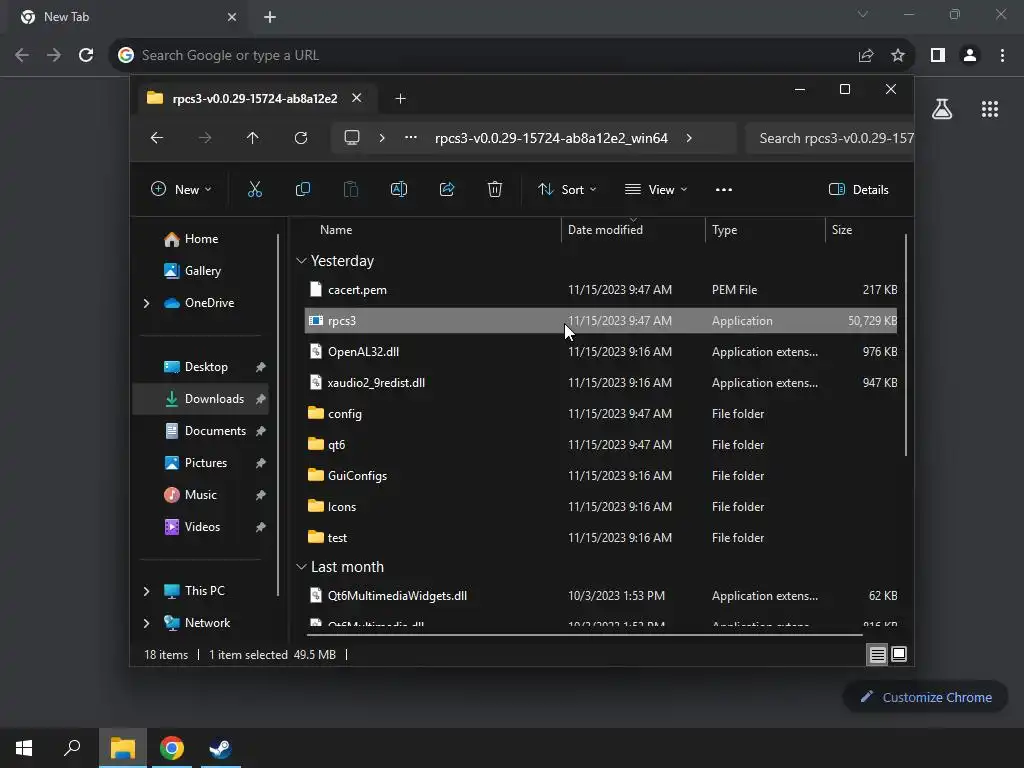Close the rpcs3 File Explorer tab
This screenshot has height=768, width=1024.
point(357,98)
